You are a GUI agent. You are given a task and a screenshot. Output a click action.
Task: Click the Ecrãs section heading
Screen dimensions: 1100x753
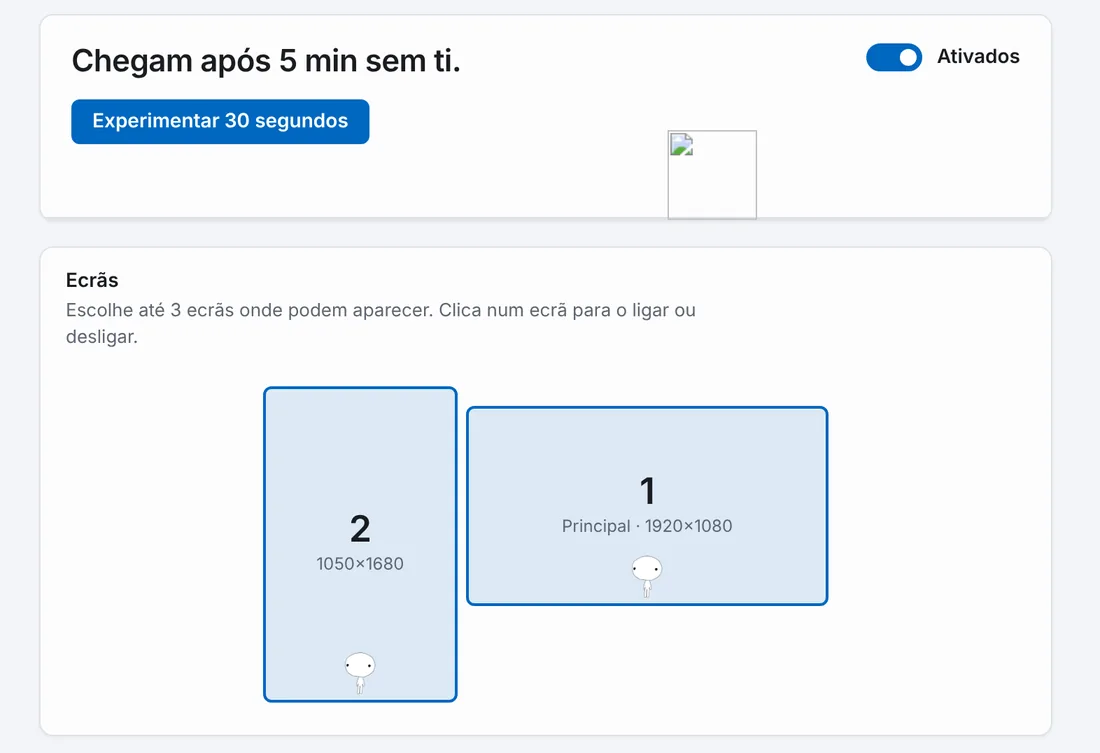(92, 280)
